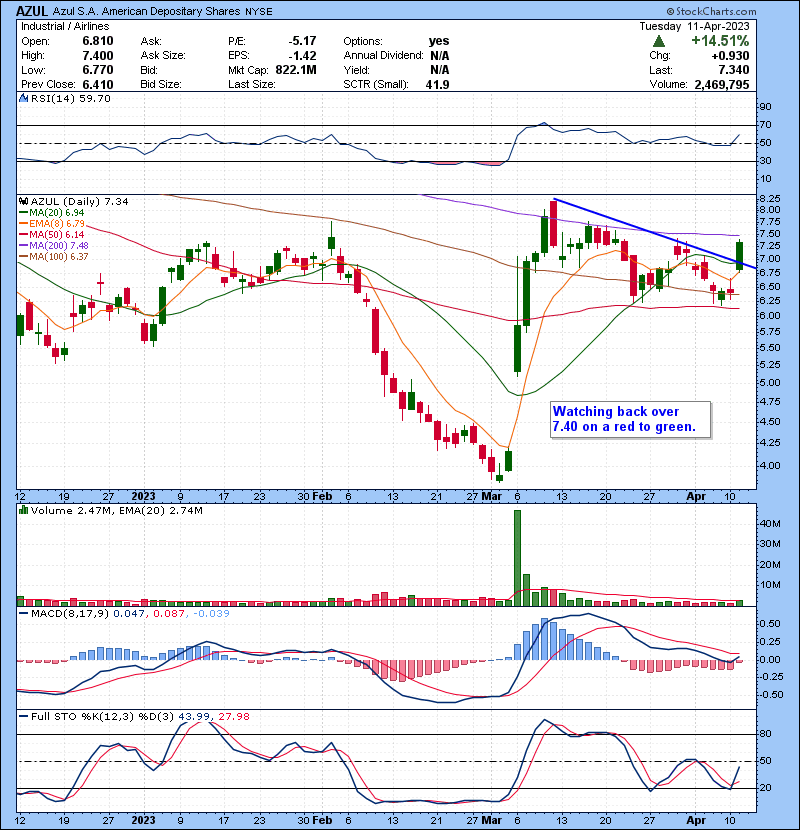The image size is (800, 830).
Task: Click the 'Volume 2.47M, EMA(20) 2.74M' label
Action: pos(117,511)
